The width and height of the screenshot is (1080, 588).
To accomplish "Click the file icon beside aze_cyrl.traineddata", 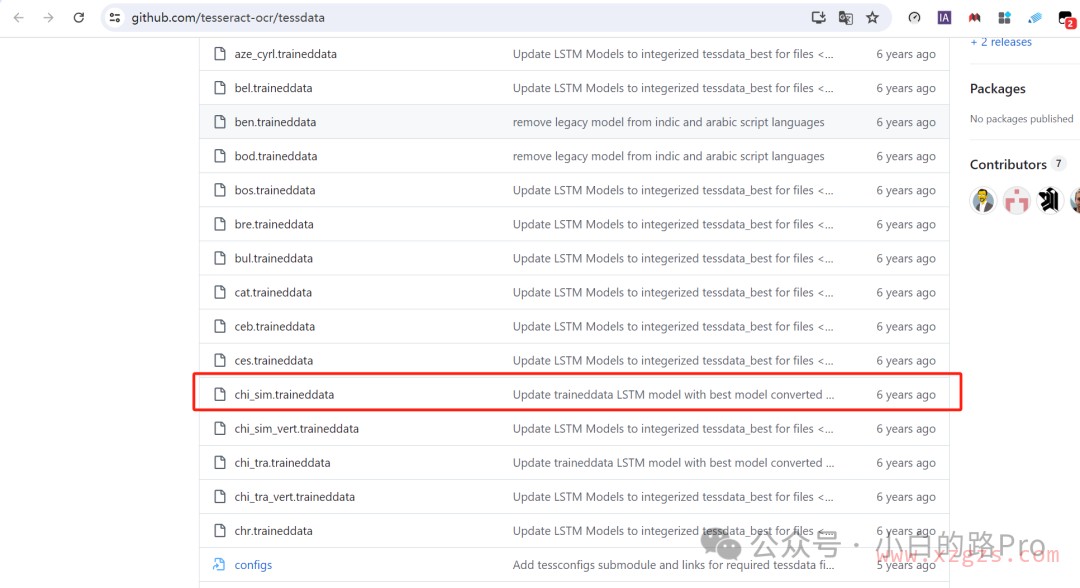I will coord(220,54).
